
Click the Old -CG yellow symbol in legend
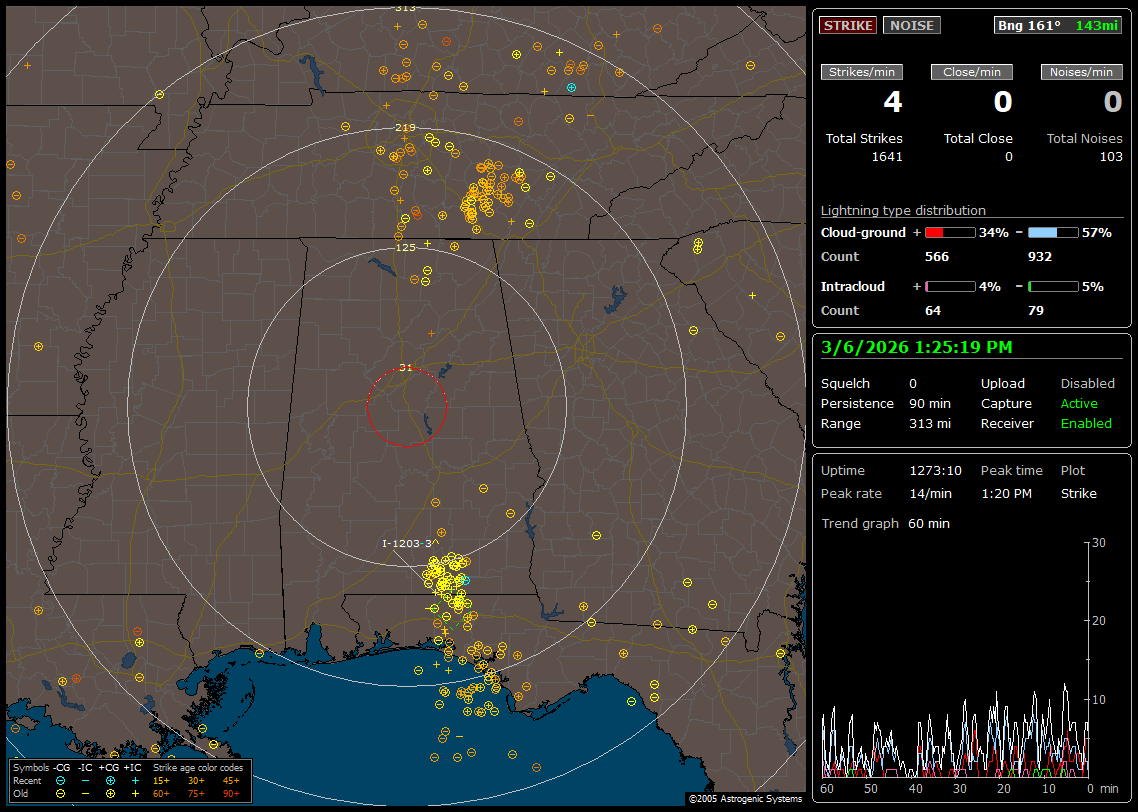pos(60,793)
